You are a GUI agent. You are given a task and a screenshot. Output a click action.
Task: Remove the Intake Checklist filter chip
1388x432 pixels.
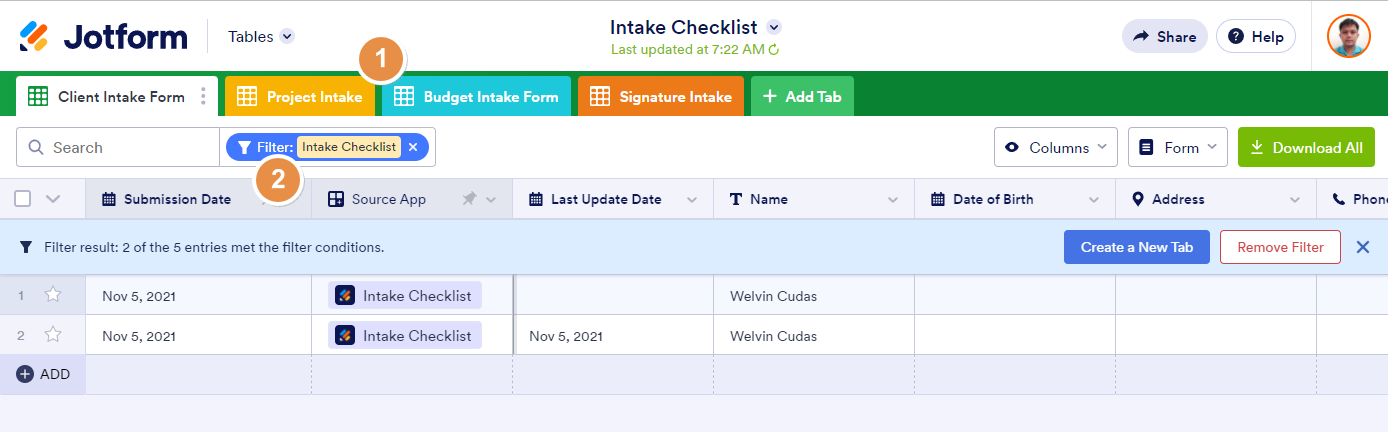(413, 147)
